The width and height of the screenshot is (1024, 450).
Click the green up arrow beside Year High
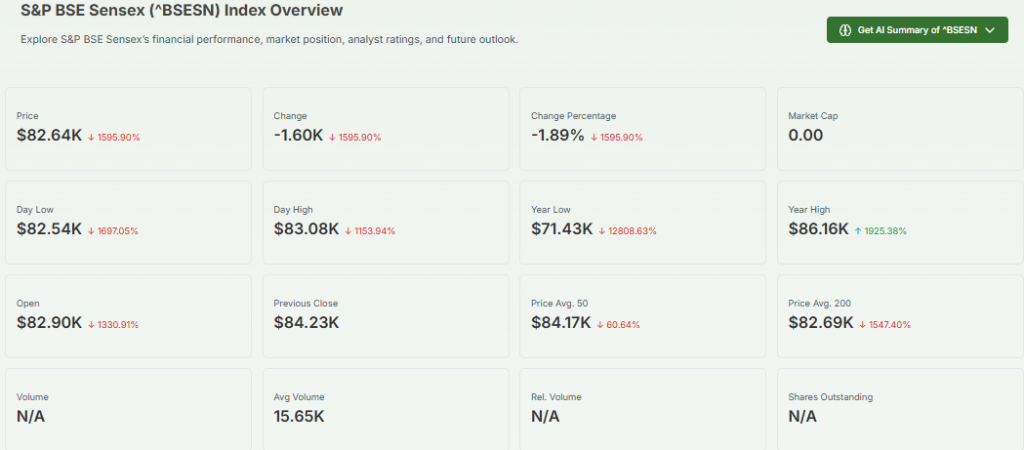[x=858, y=230]
